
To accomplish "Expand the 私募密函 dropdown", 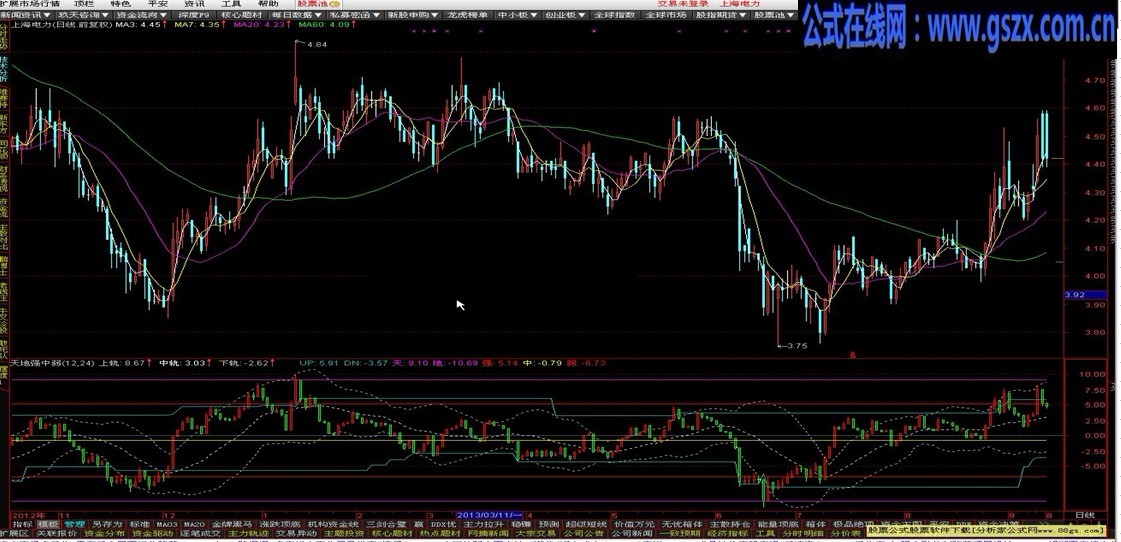I will pos(354,14).
